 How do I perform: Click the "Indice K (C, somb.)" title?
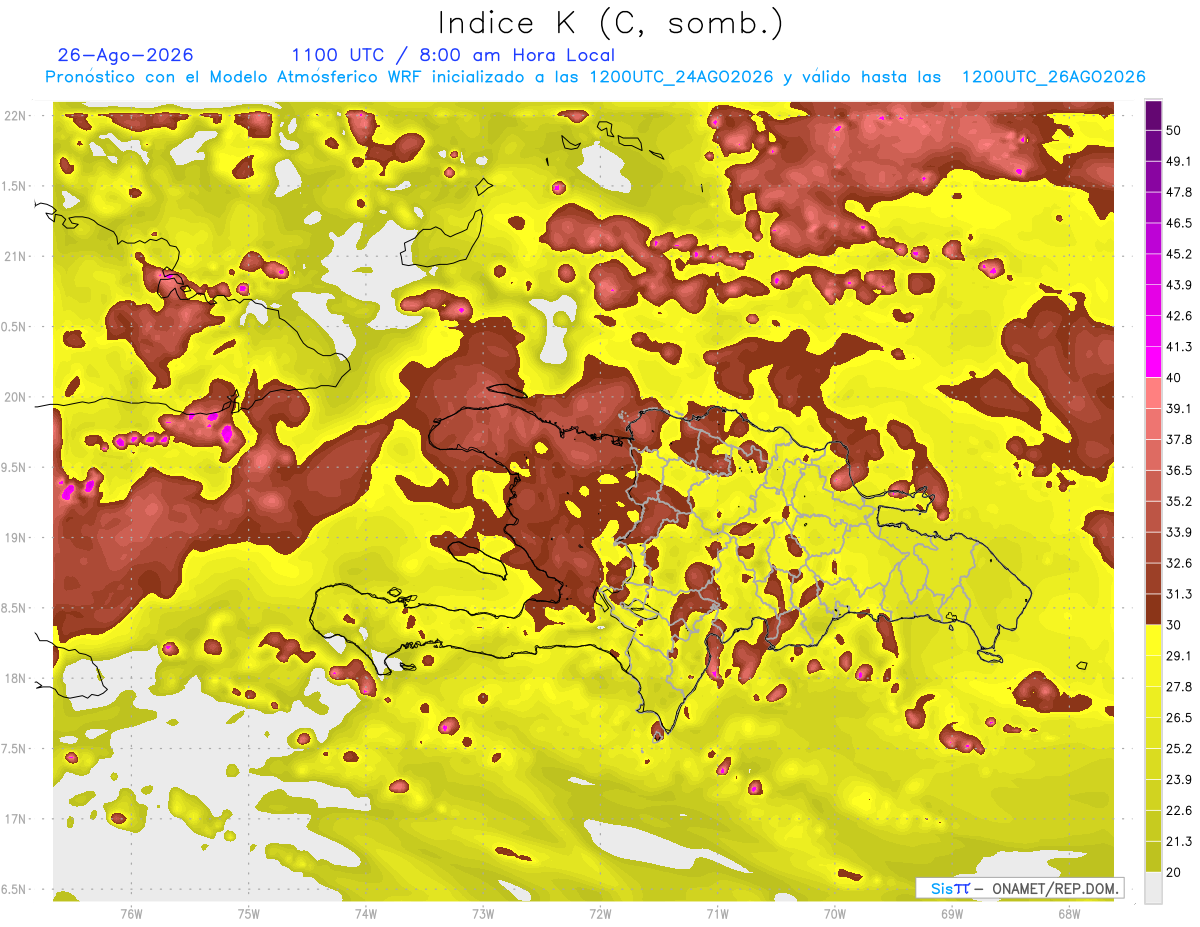(x=610, y=22)
